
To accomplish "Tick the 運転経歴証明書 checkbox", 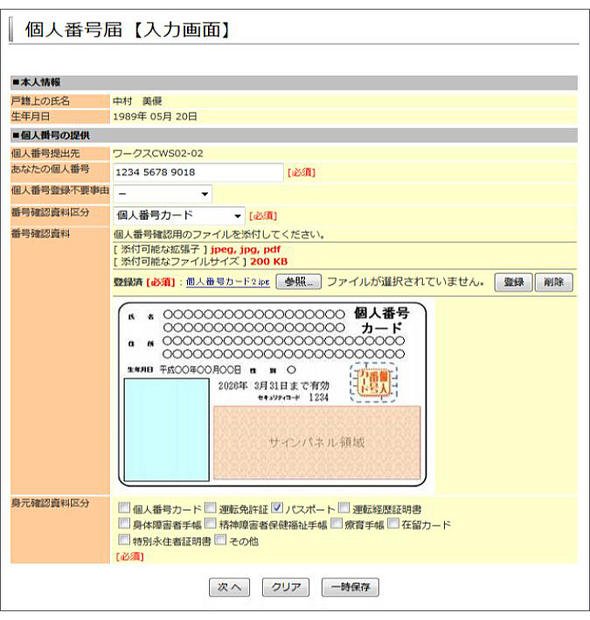I will click(344, 507).
